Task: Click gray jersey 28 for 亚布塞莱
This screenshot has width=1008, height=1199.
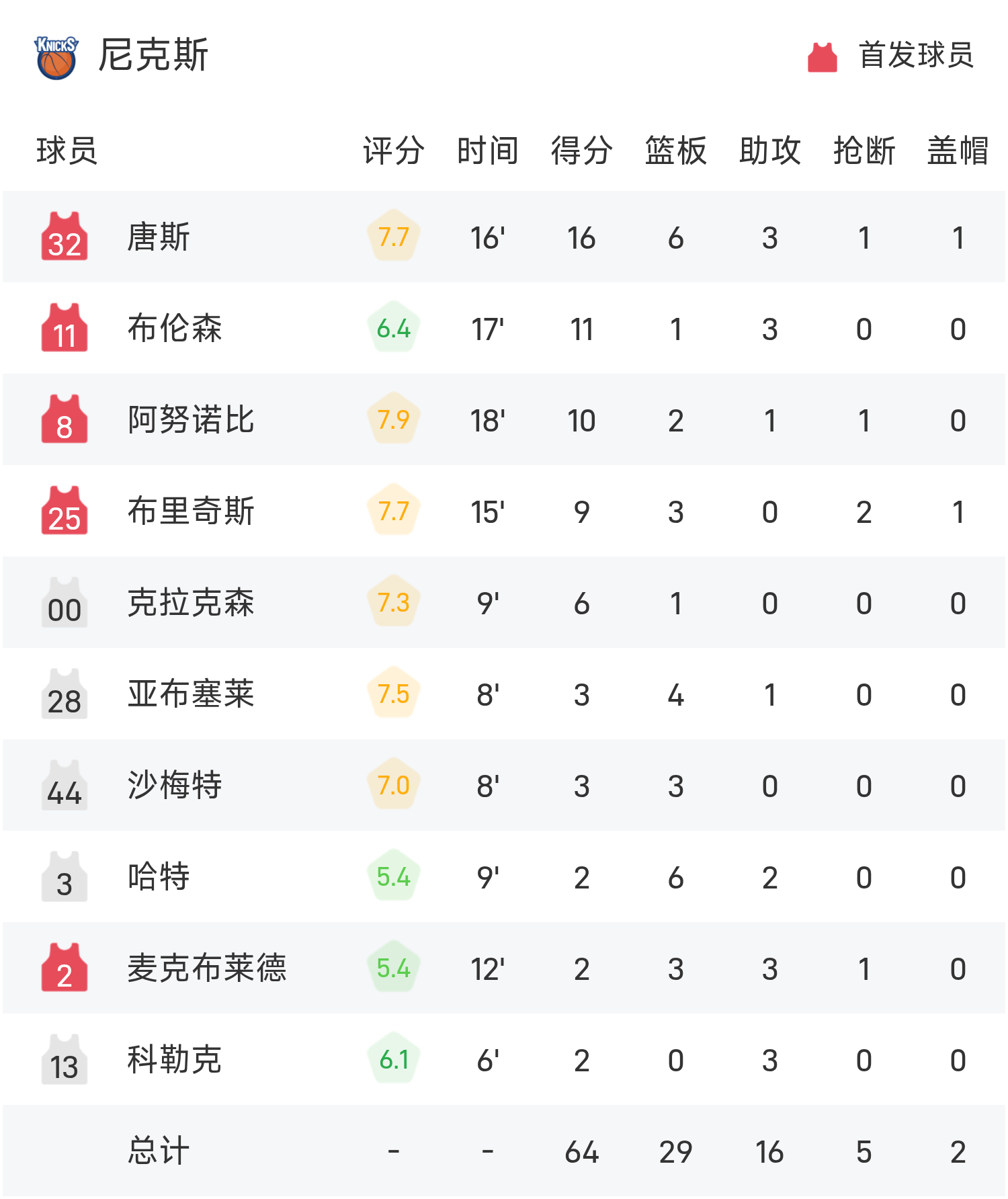Action: pos(65,694)
